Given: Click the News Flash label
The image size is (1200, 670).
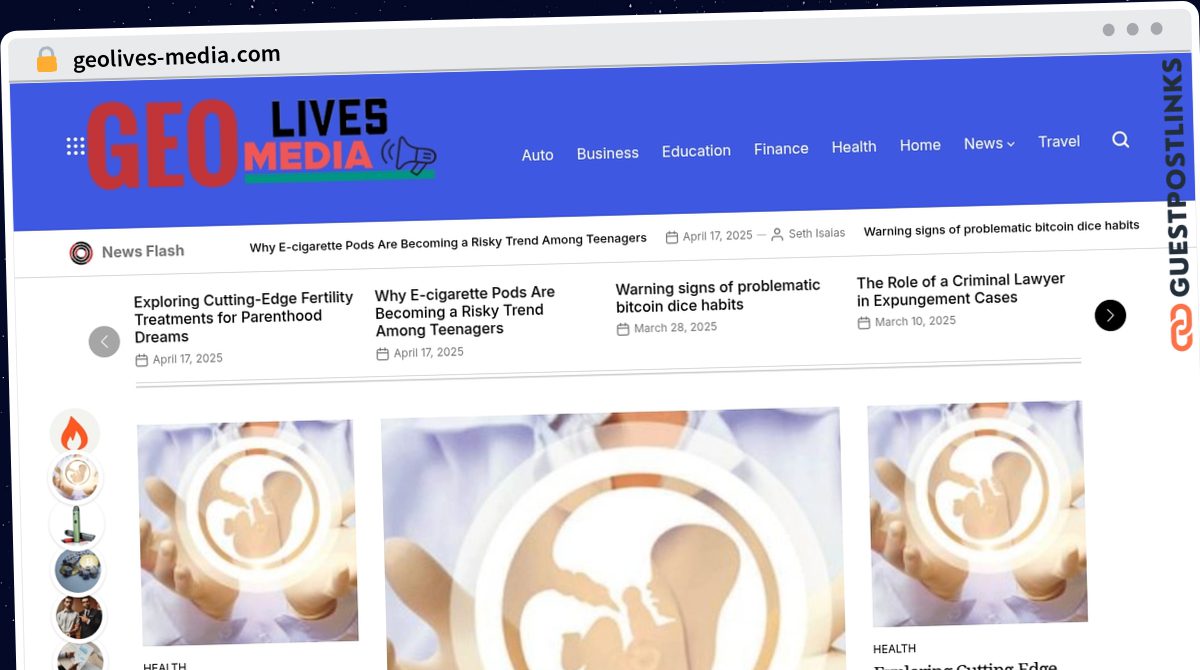Looking at the screenshot, I should coord(143,251).
